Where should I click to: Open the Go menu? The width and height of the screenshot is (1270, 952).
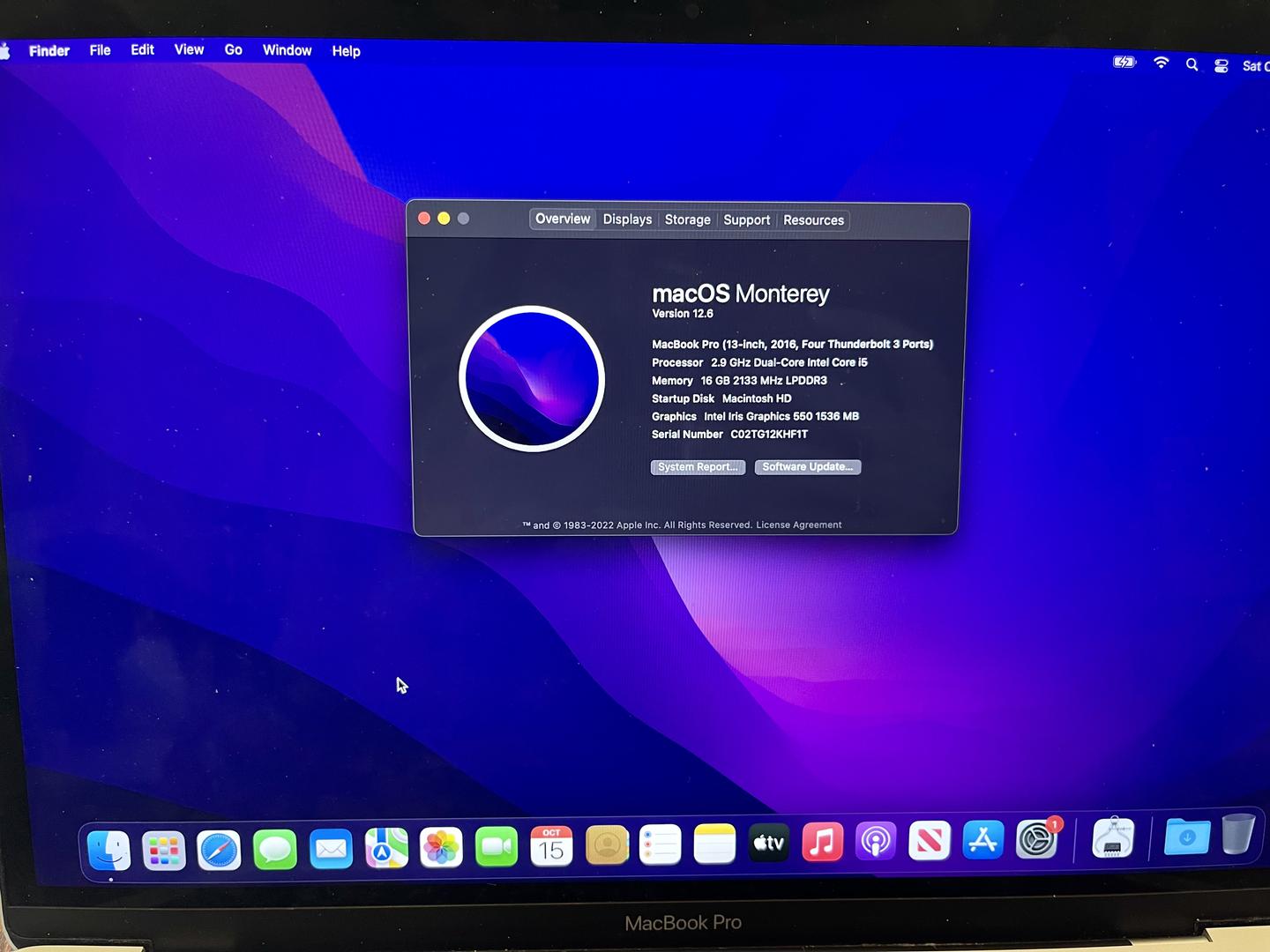(x=234, y=49)
